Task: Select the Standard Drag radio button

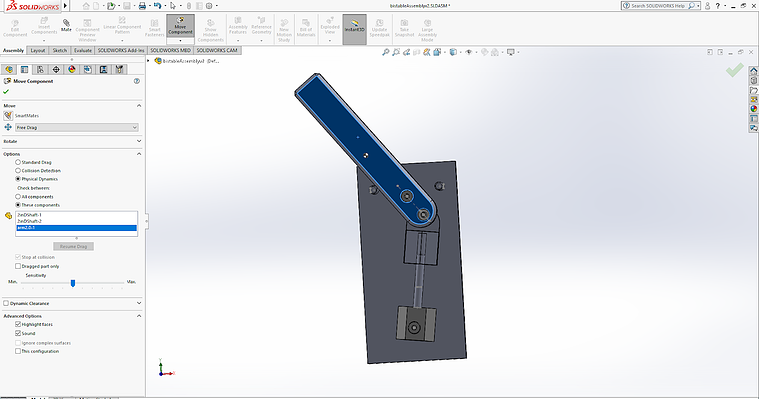Action: tap(18, 162)
